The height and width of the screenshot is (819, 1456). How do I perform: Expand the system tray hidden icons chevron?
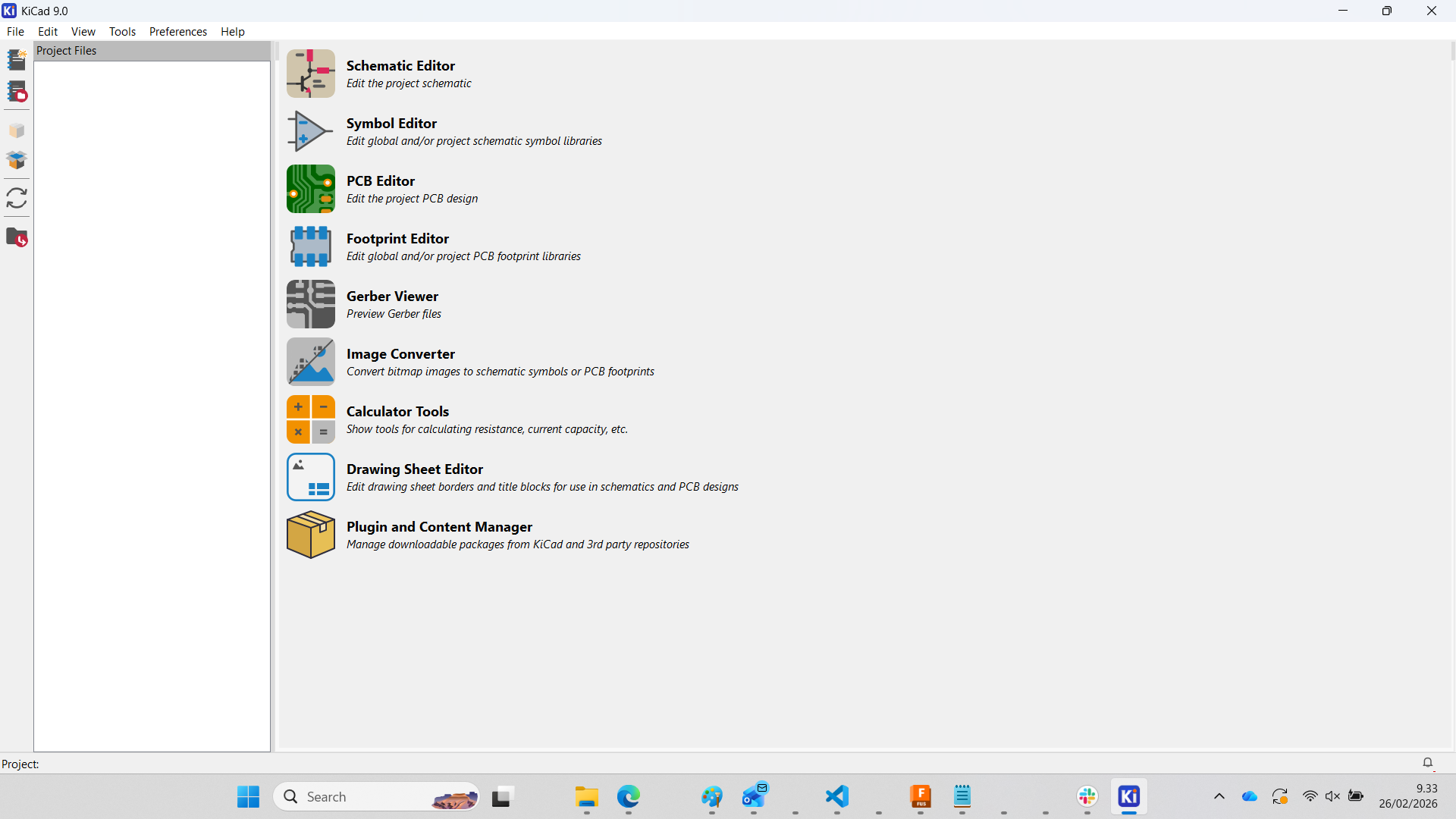click(1219, 796)
